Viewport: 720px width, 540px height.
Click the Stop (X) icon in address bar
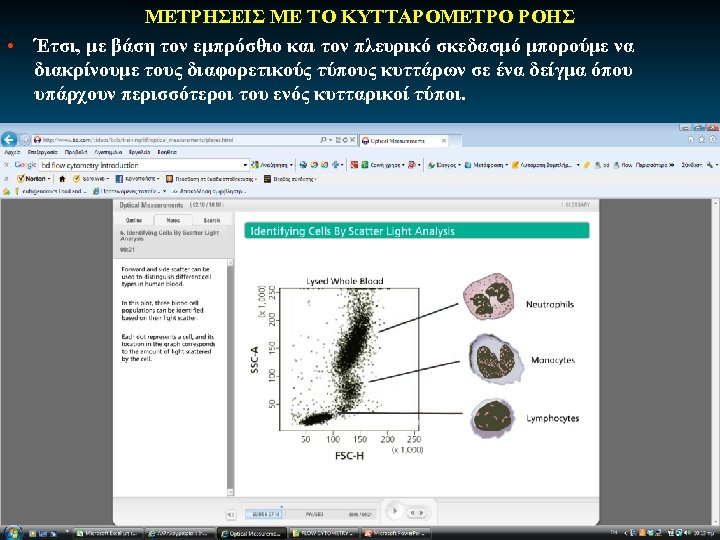(x=352, y=140)
